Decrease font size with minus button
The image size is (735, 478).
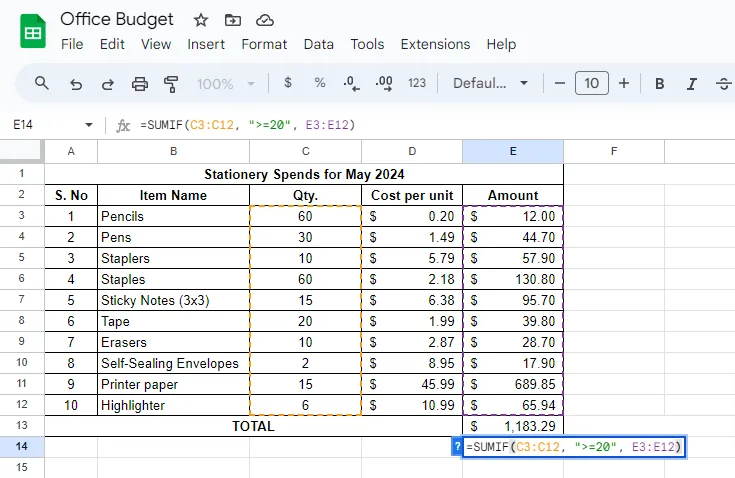[560, 83]
